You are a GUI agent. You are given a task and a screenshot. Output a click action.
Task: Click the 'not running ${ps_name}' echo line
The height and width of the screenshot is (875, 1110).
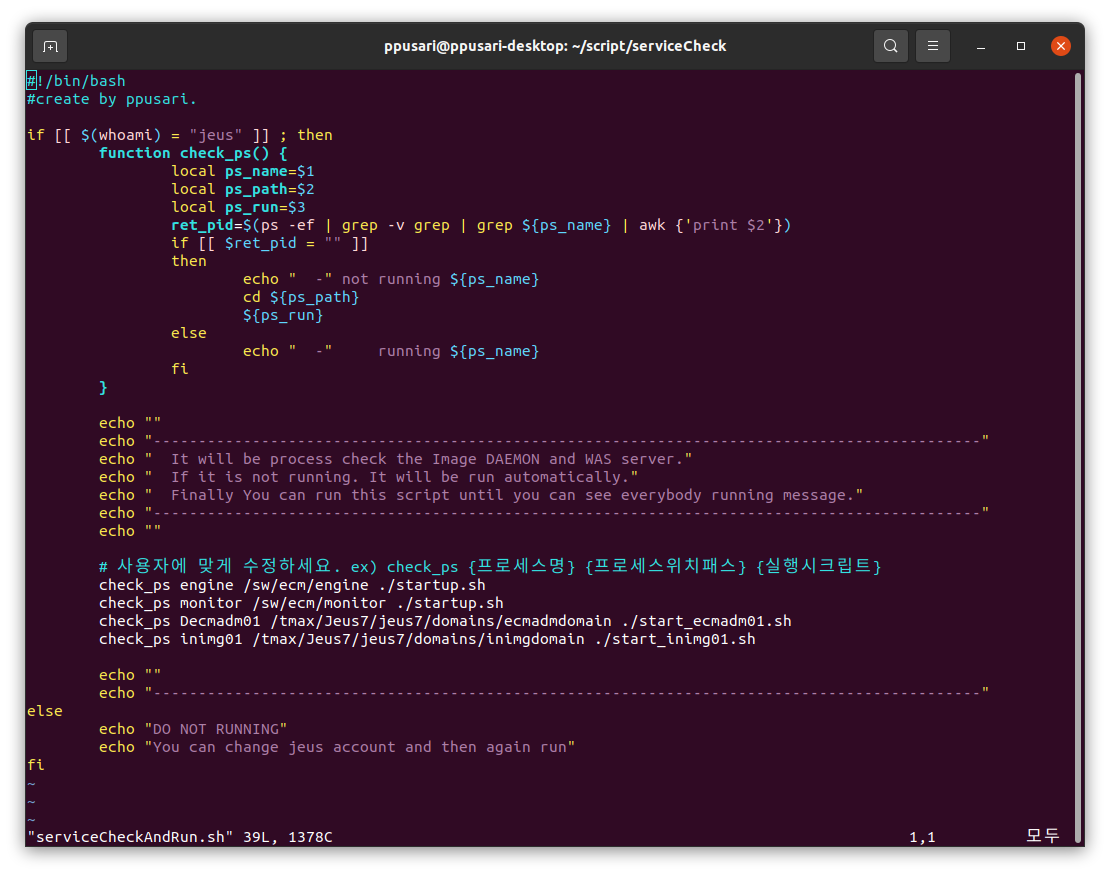391,280
